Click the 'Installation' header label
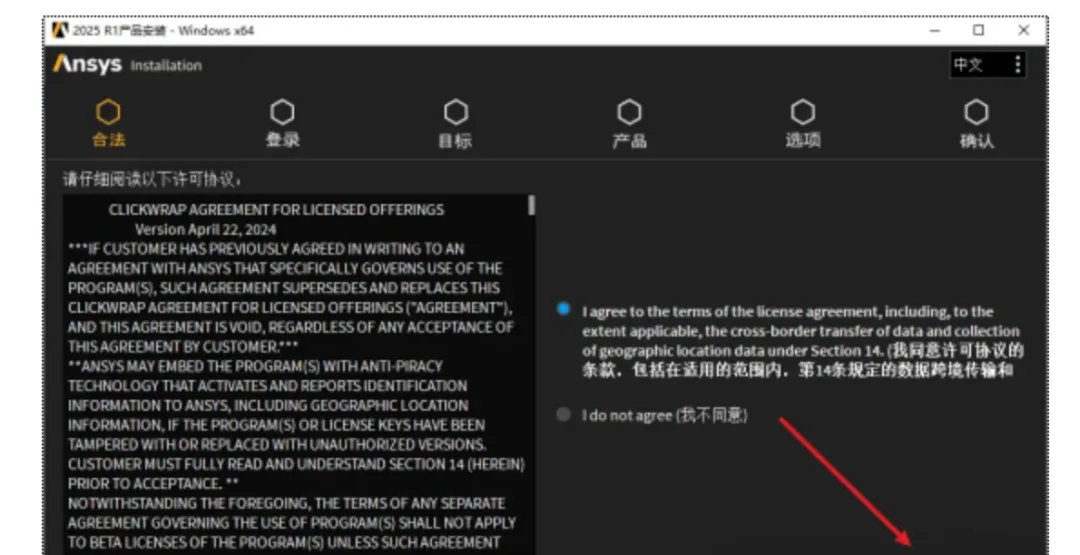1080x555 pixels. point(166,66)
